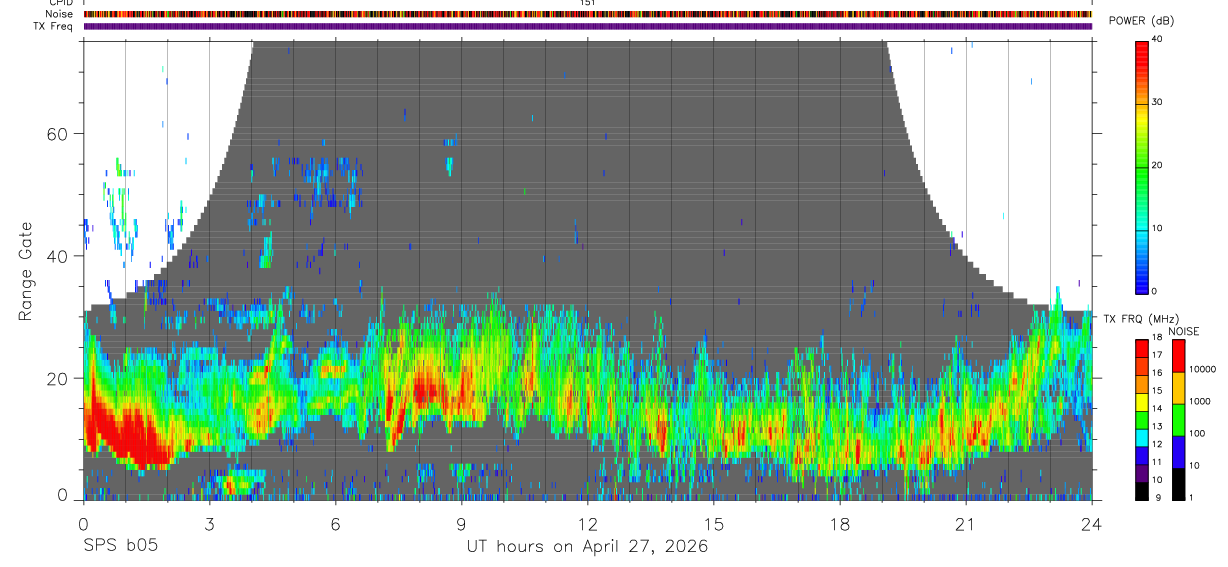Viewport: 1228px width, 567px height.
Task: Click the 0 UT hour axis label
Action: (84, 523)
